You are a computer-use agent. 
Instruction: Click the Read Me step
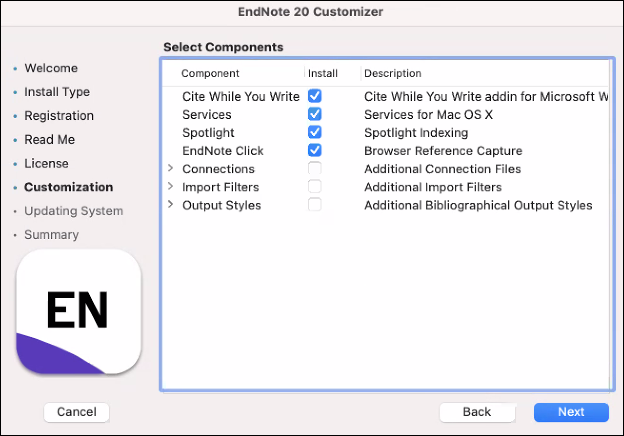(x=49, y=140)
